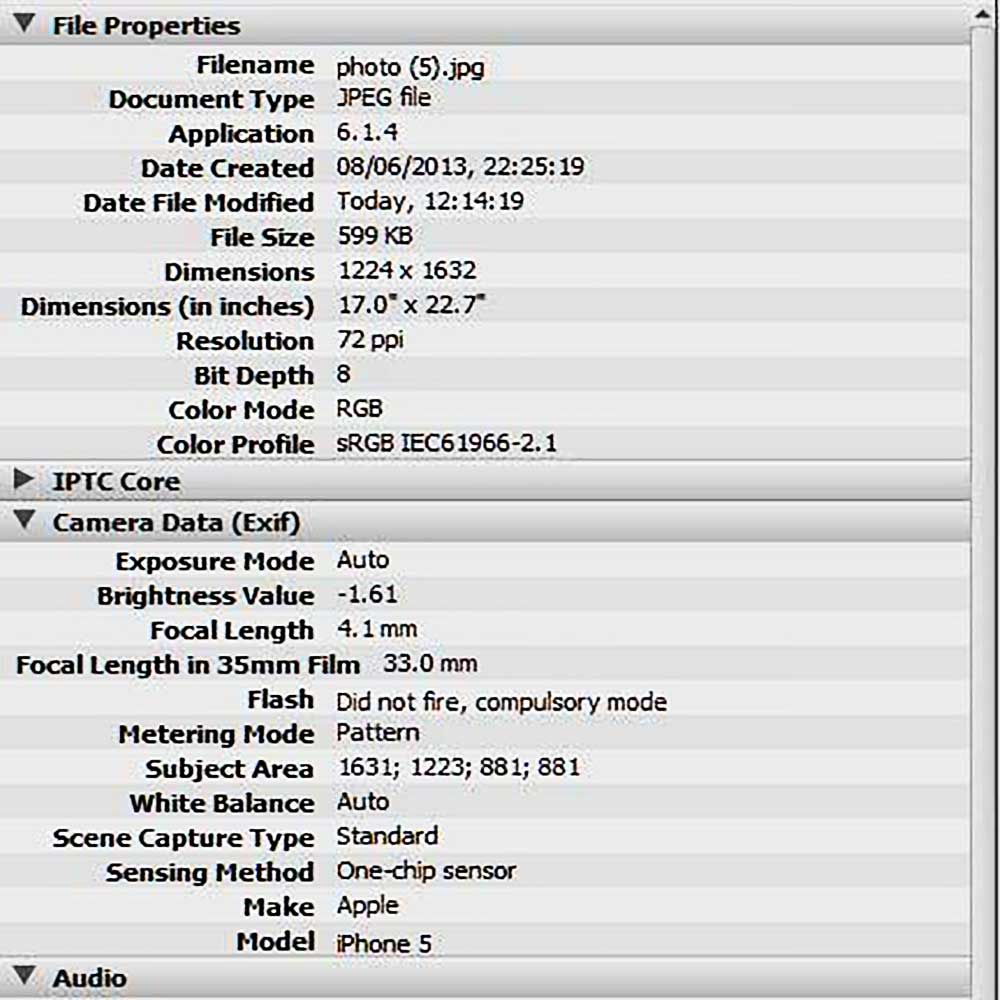The image size is (1000, 1000).
Task: Select the Make value Apple
Action: click(367, 906)
